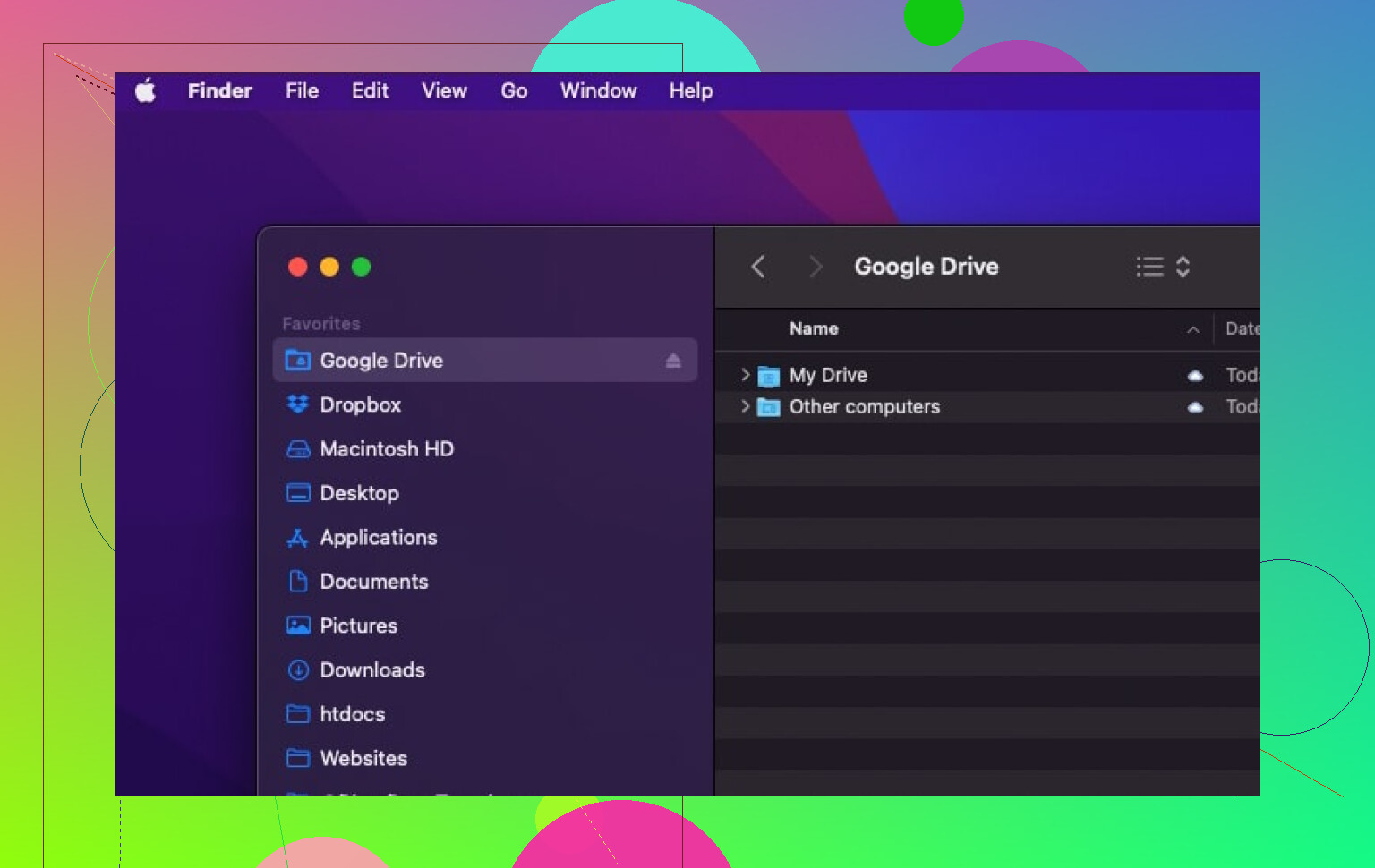Select the My Drive row name

click(828, 375)
